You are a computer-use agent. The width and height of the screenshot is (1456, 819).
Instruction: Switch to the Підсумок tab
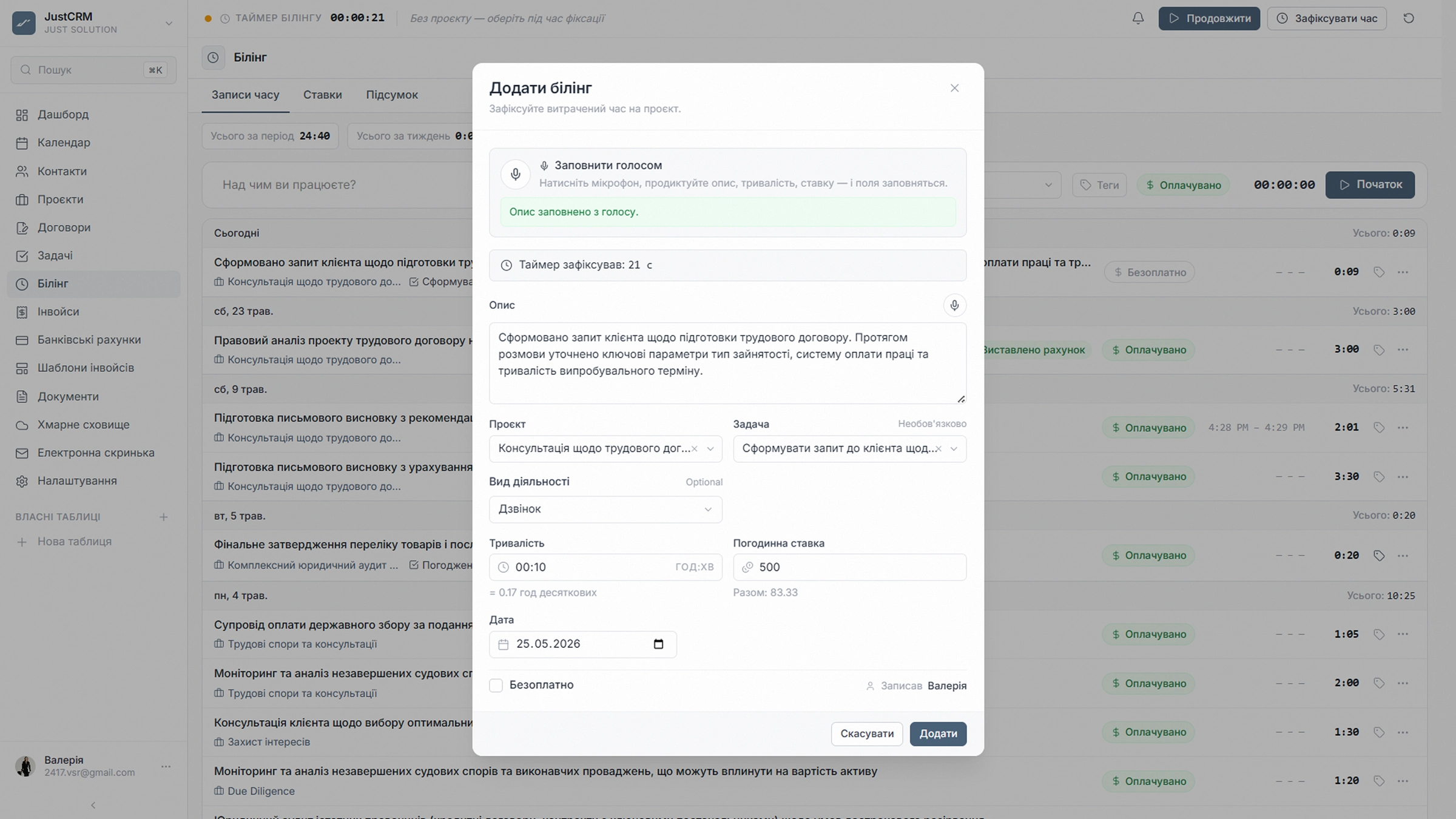392,95
